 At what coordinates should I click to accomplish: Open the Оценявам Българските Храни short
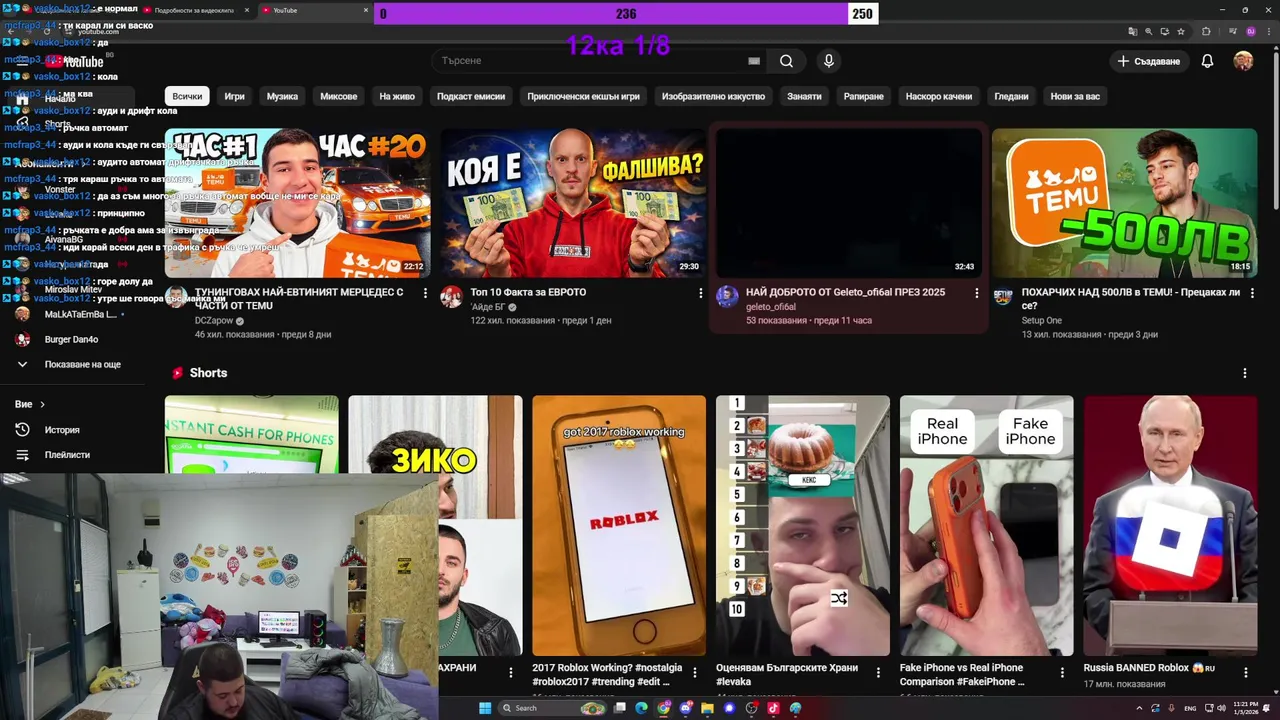802,525
